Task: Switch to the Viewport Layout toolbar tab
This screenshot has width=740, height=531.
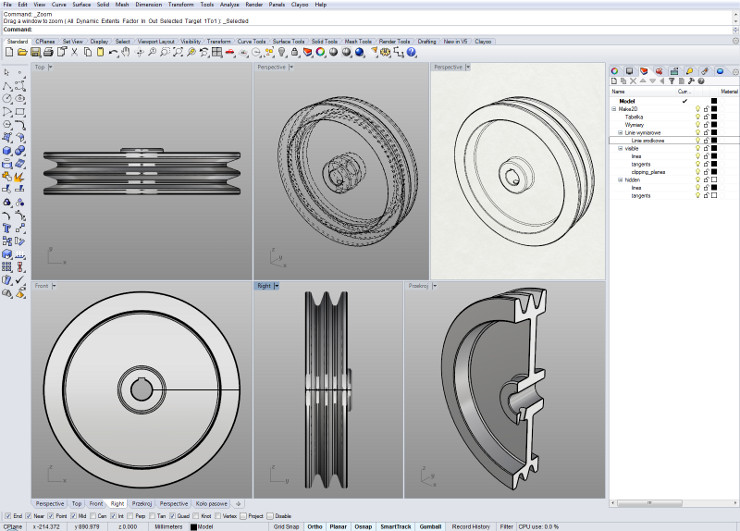Action: coord(156,42)
